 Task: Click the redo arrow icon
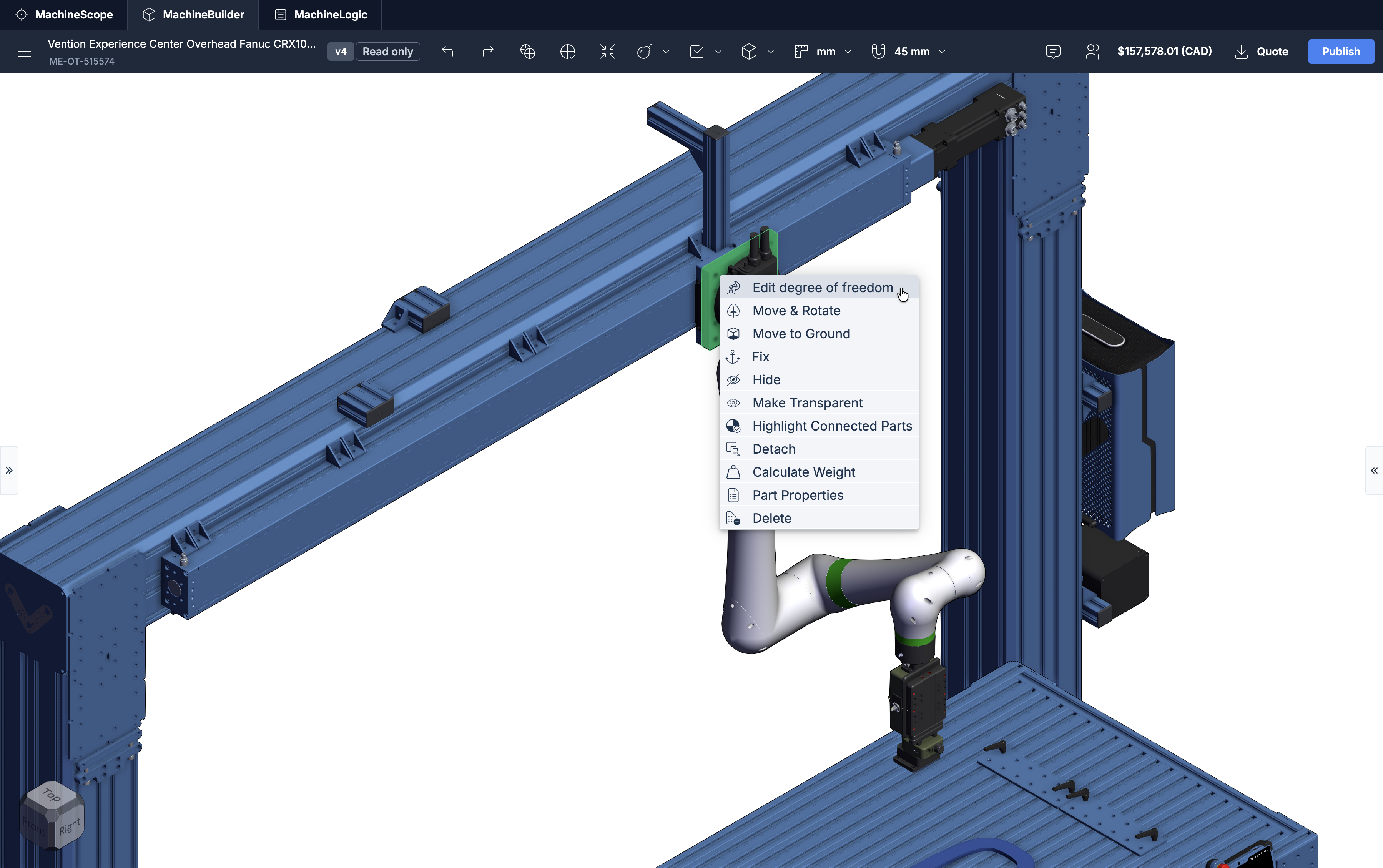488,52
